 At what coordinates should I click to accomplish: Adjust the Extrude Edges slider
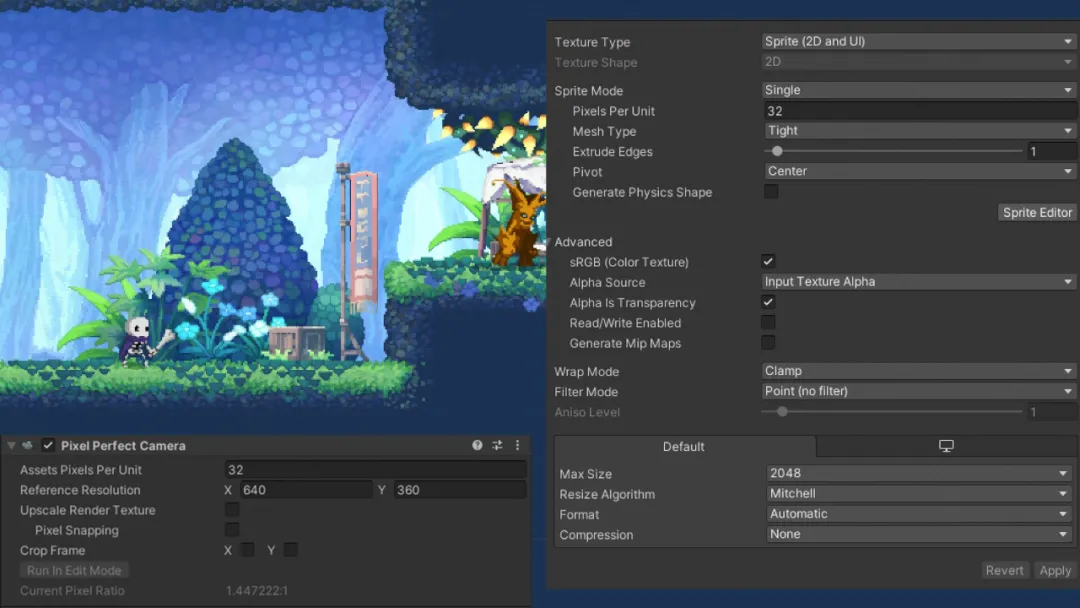point(778,151)
